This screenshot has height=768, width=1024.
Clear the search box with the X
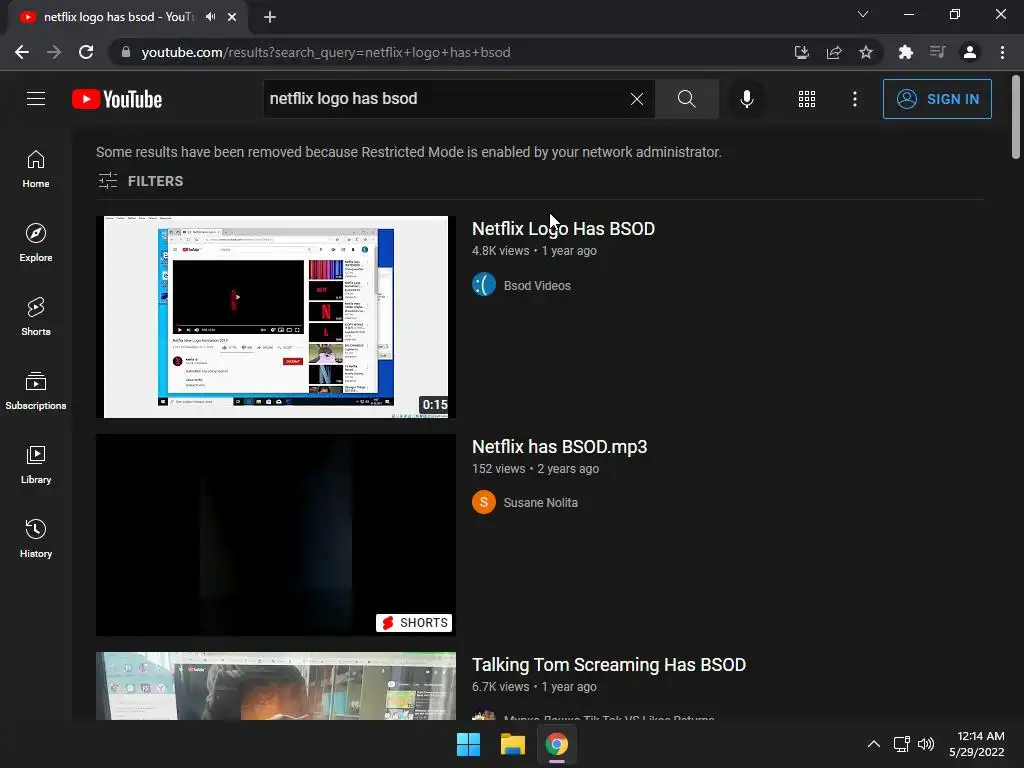(637, 99)
